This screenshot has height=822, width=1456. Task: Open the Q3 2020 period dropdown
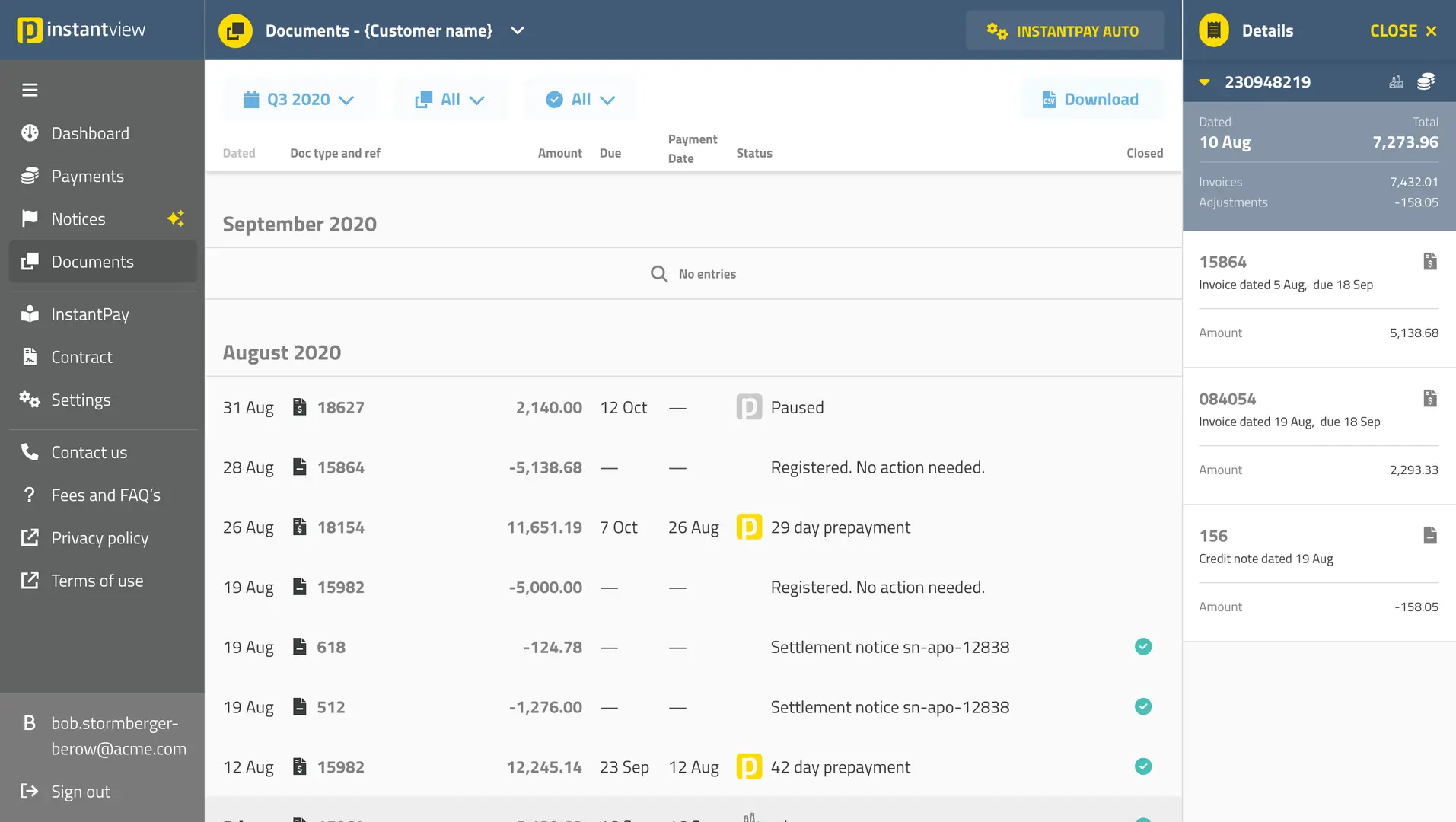(299, 100)
